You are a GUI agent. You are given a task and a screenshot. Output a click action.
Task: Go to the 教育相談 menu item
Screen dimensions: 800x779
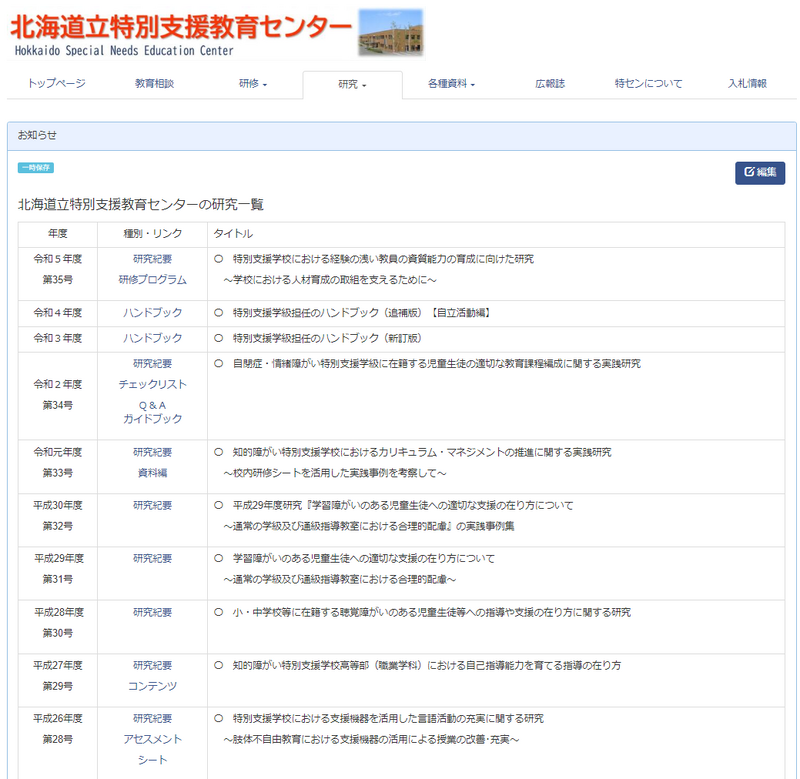[x=155, y=84]
